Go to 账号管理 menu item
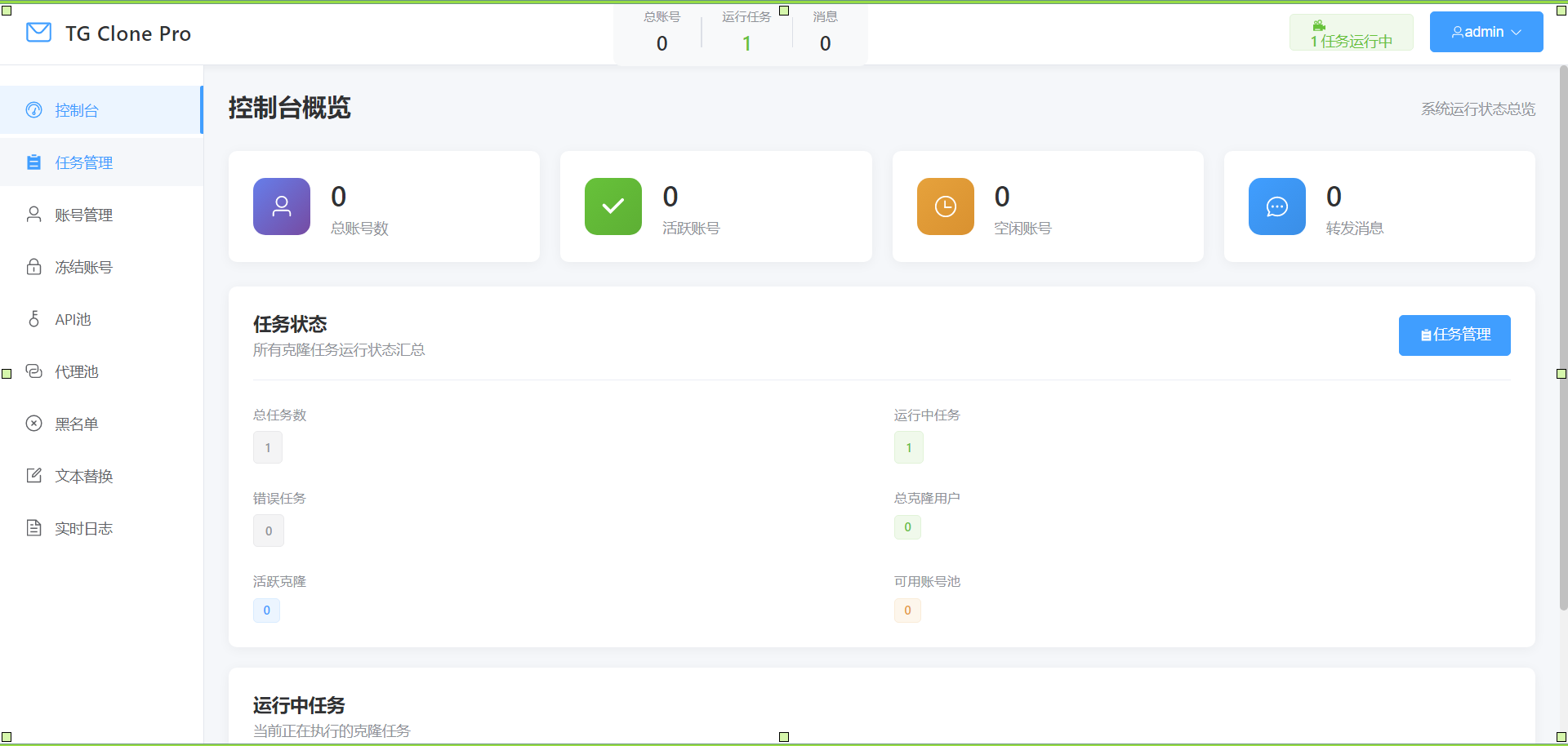This screenshot has width=1568, height=746. pyautogui.click(x=101, y=215)
